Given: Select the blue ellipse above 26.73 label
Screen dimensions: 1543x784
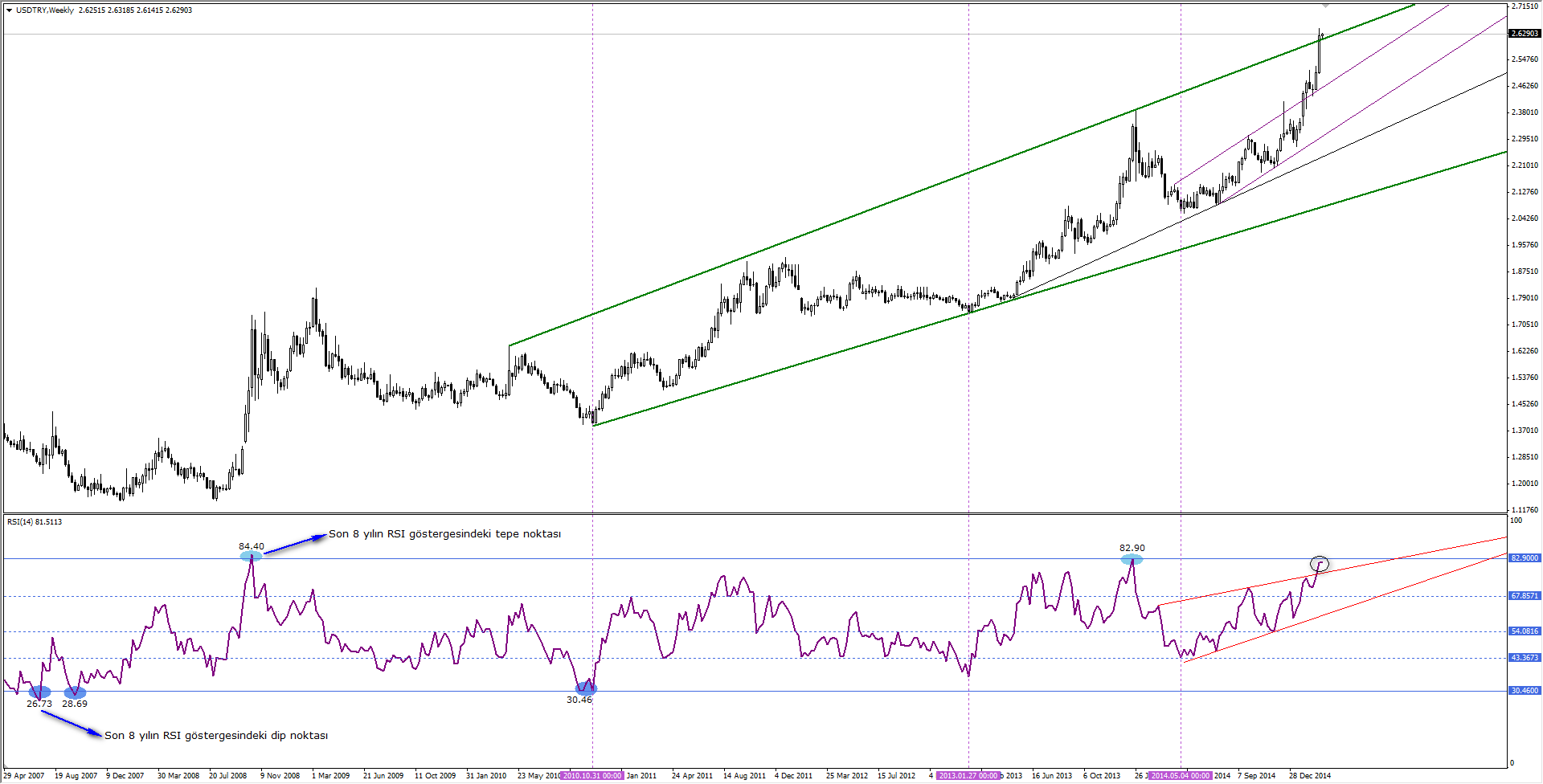Looking at the screenshot, I should pyautogui.click(x=39, y=692).
